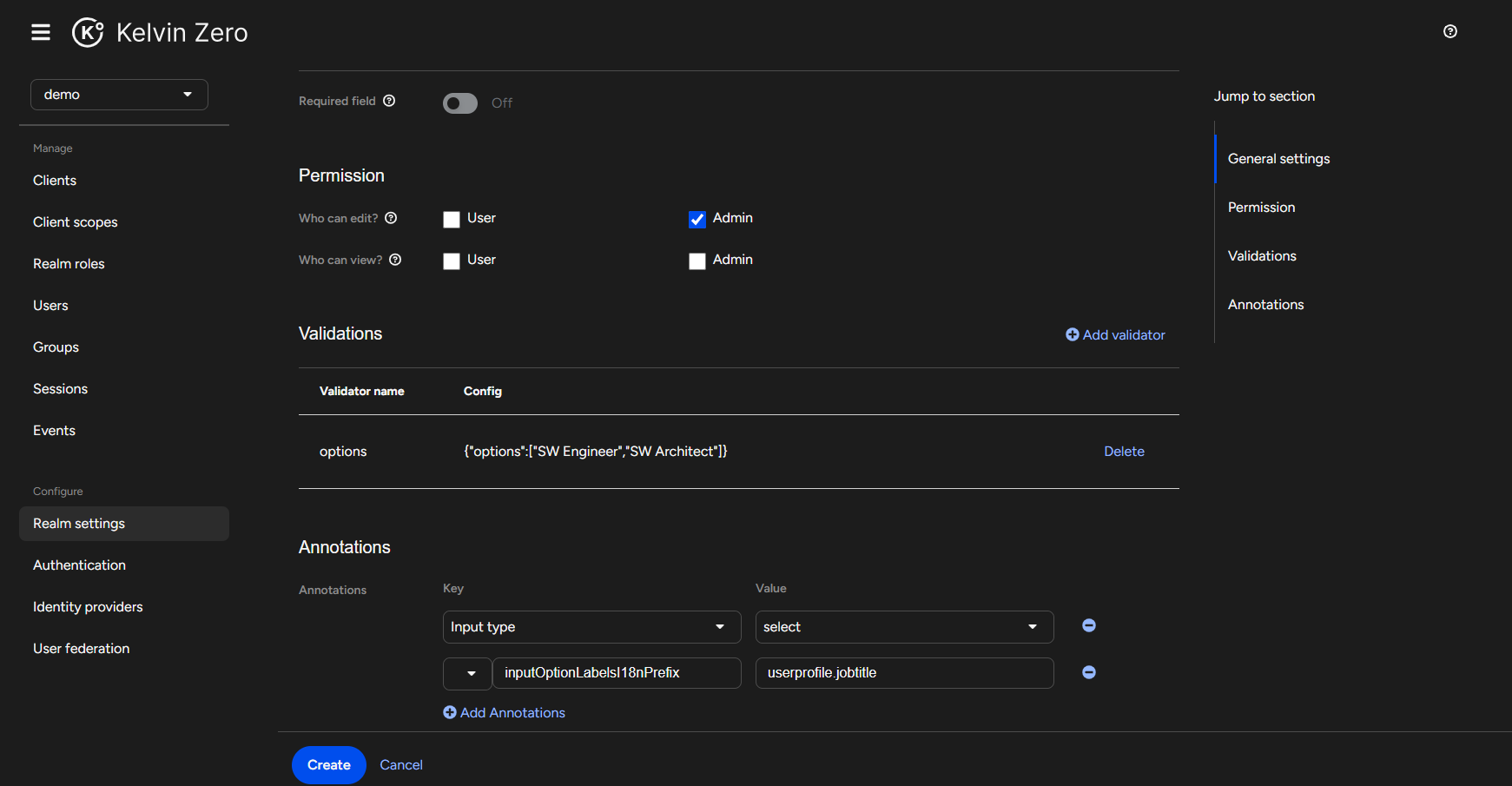This screenshot has height=786, width=1512.
Task: Click the userprofile.jobtitle value field
Action: pos(903,672)
